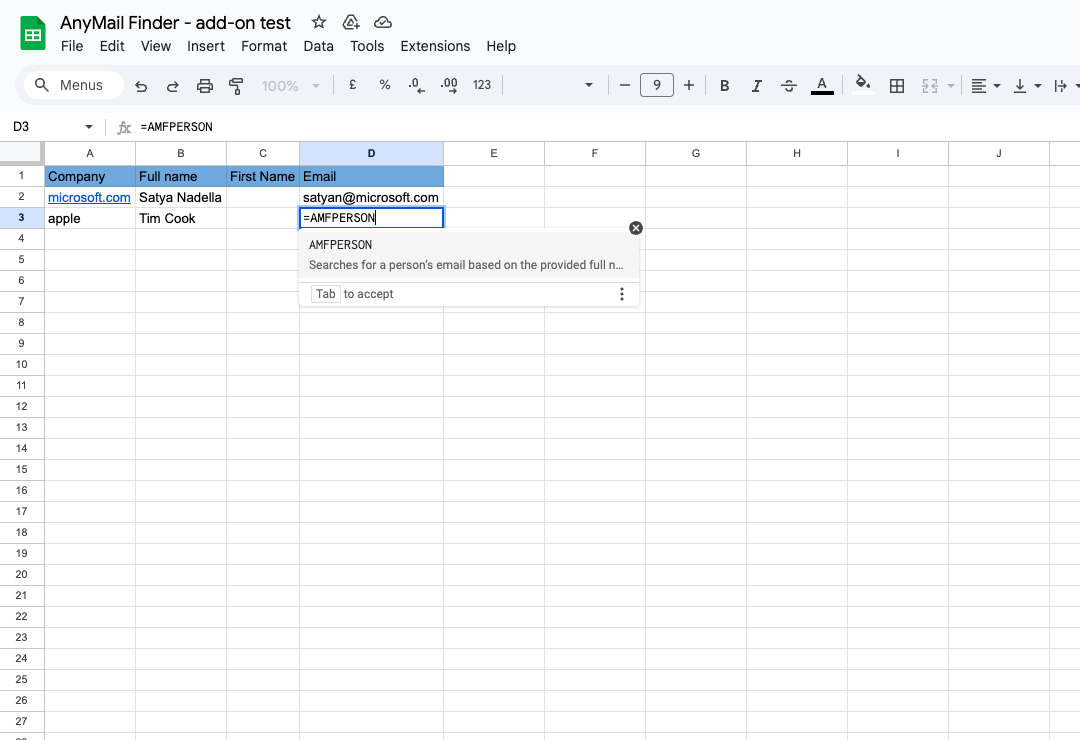1080x740 pixels.
Task: Open the View menu
Action: point(156,46)
